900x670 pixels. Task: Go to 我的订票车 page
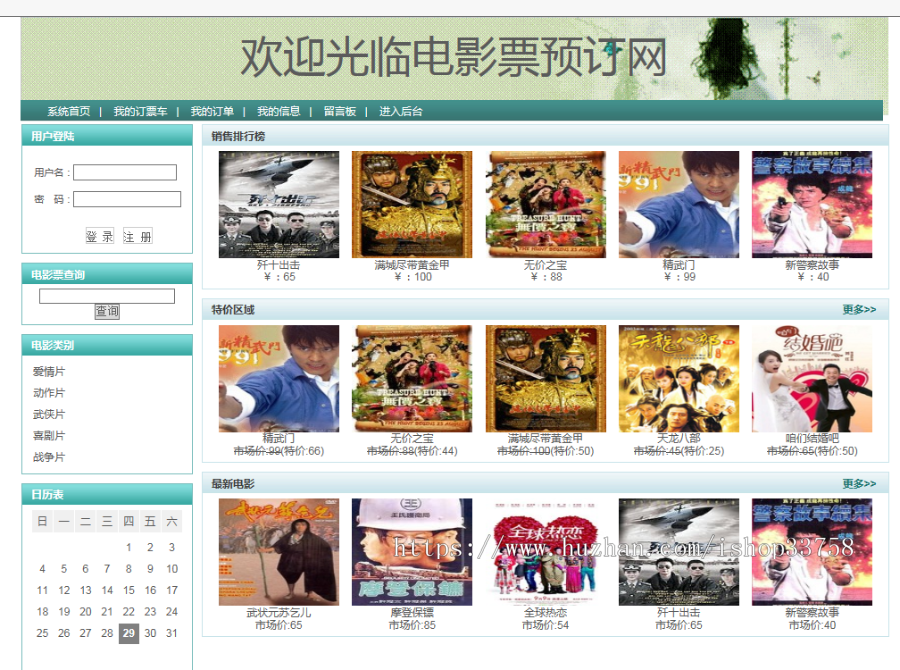(140, 111)
